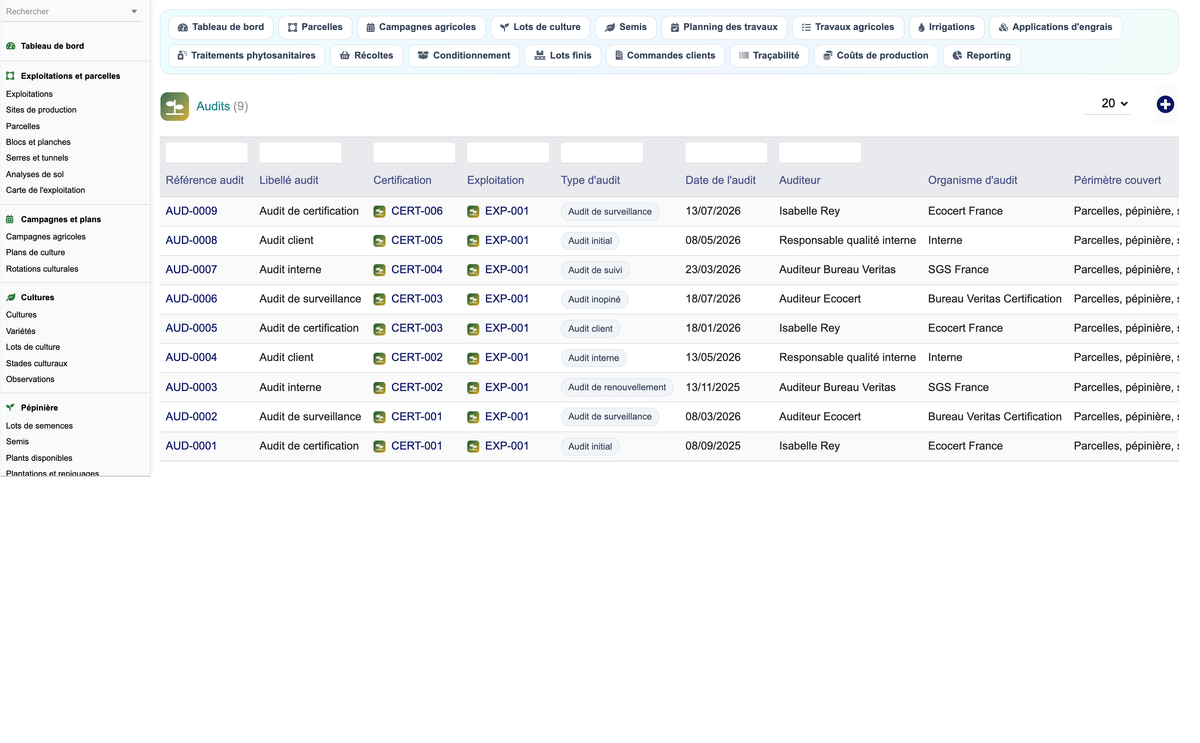Open Blocs et planches in sidebar
The height and width of the screenshot is (743, 1200).
pos(38,142)
